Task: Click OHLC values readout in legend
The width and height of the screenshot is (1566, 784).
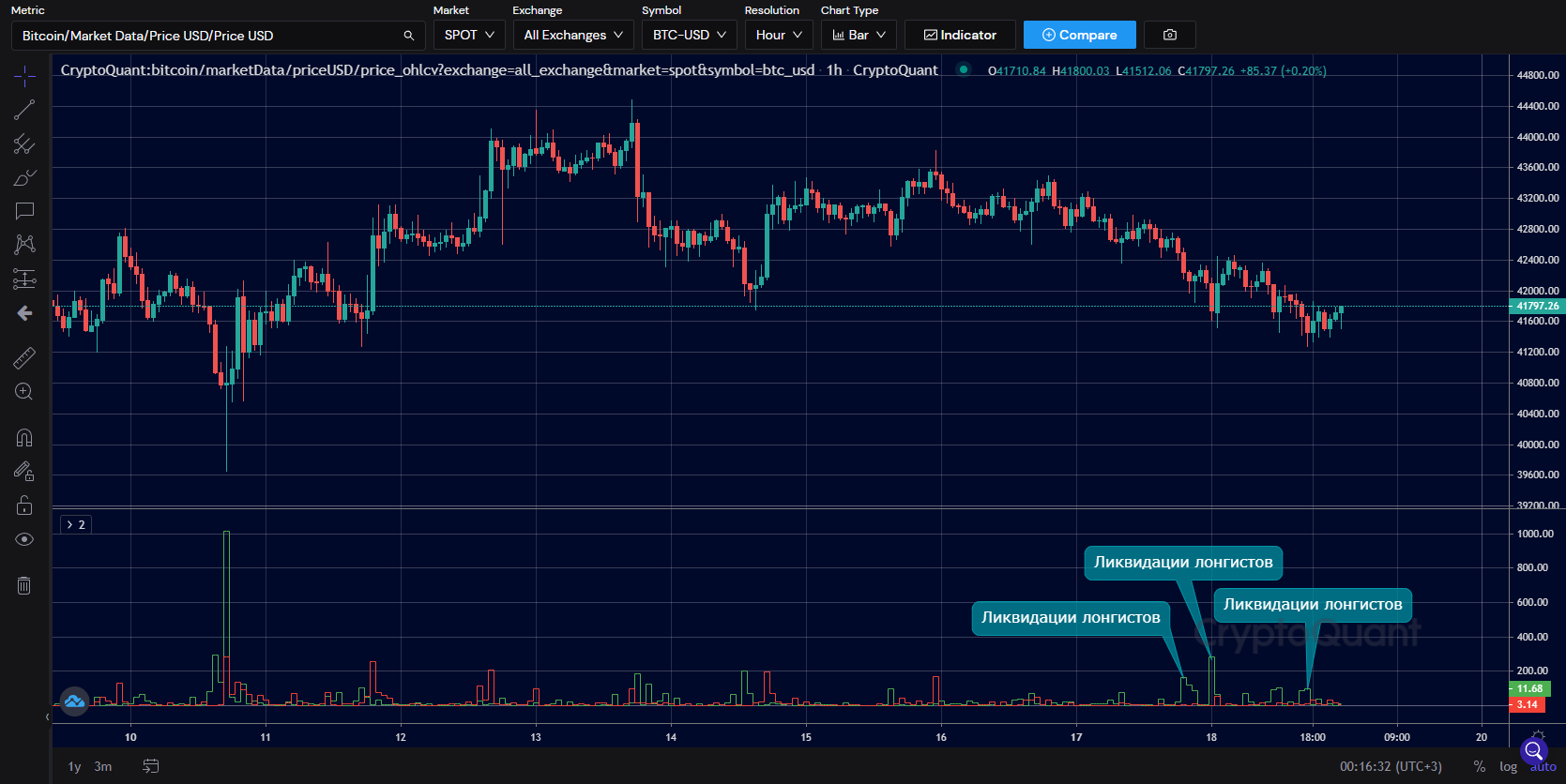Action: pyautogui.click(x=1156, y=71)
